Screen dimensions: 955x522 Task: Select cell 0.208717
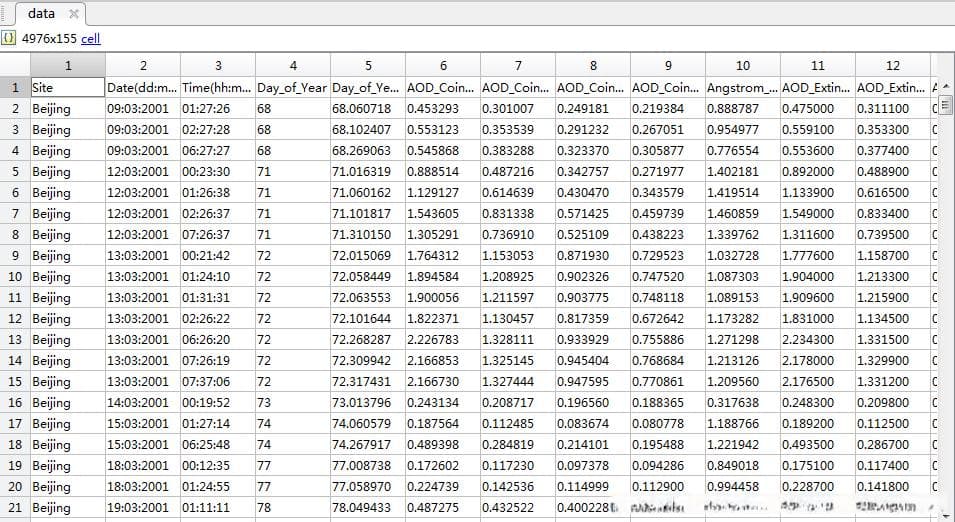pos(518,402)
